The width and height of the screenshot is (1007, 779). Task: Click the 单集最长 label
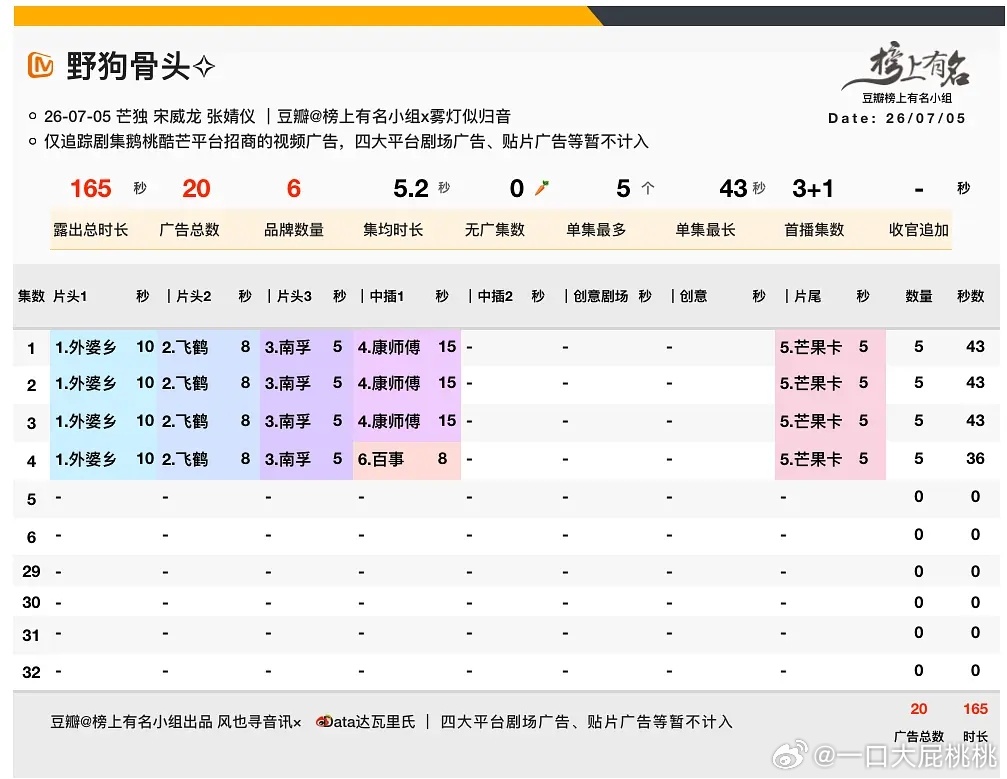[705, 229]
